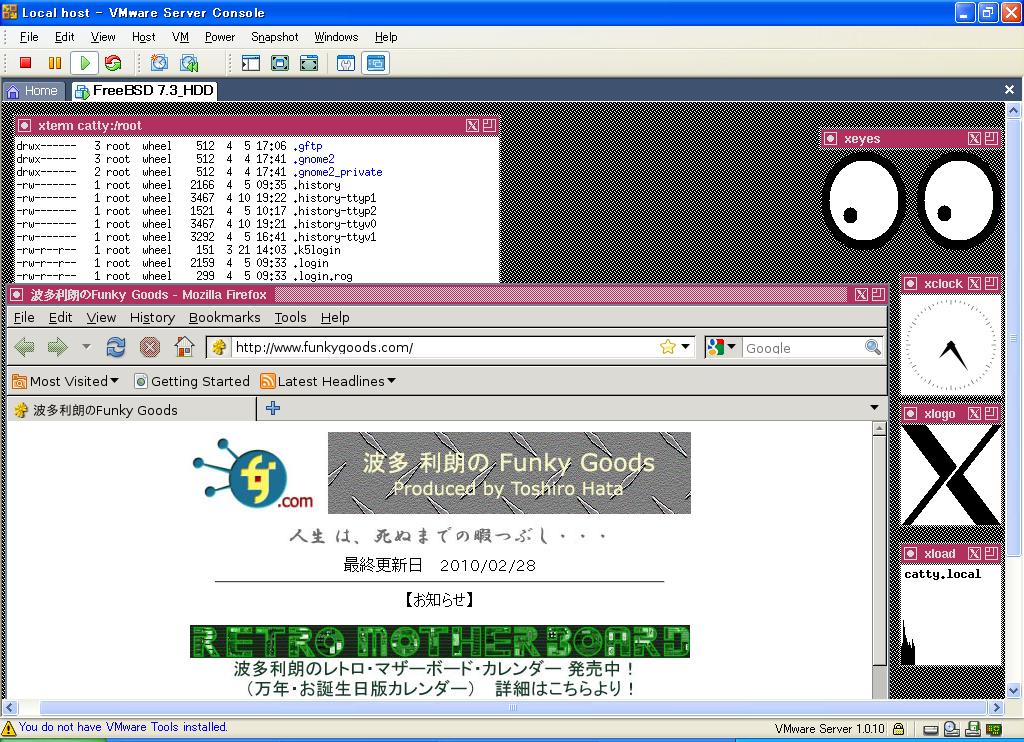Click the quick switch mode toolbar icon
1024x742 pixels.
(309, 63)
